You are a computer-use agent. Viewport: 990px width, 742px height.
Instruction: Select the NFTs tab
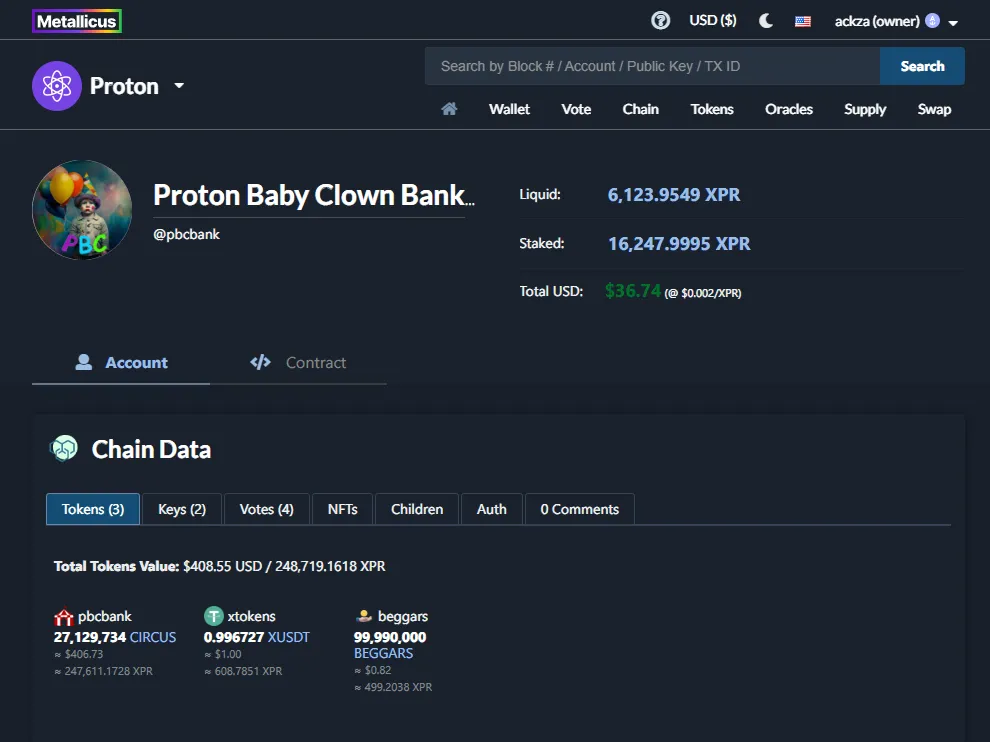click(x=342, y=509)
